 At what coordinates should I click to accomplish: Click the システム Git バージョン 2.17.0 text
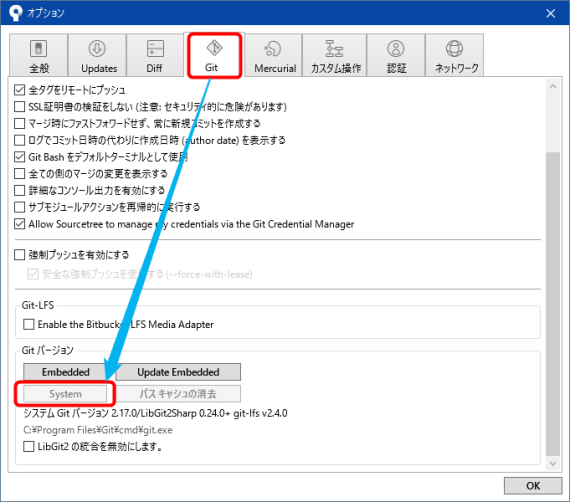tap(155, 413)
